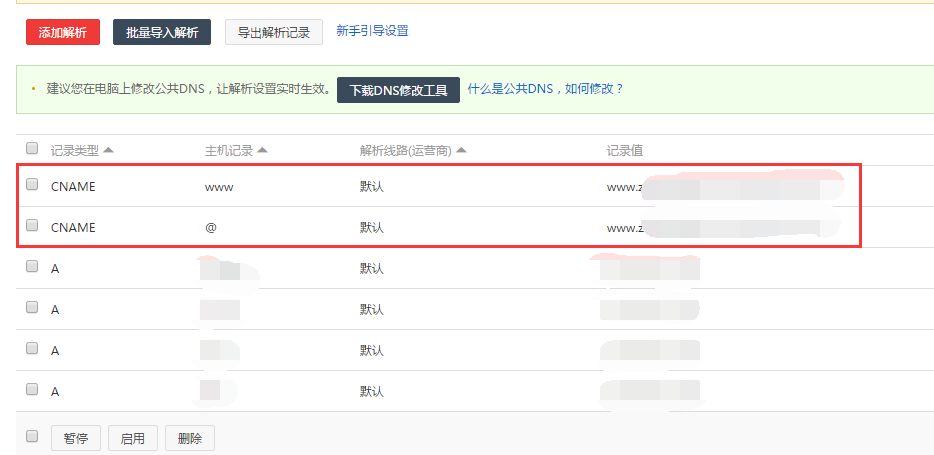Image resolution: width=934 pixels, height=455 pixels.
Task: Click 下载DNS修改工具 download button
Action: [x=398, y=89]
